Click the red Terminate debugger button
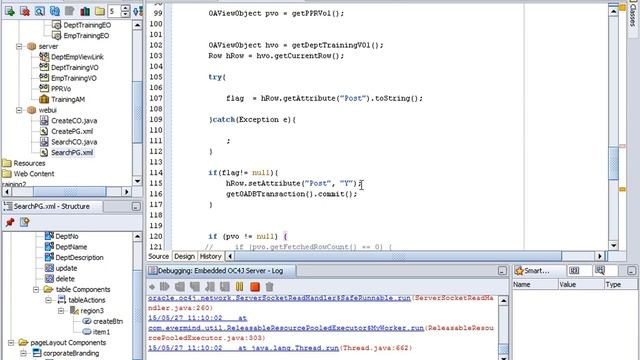 coord(255,287)
